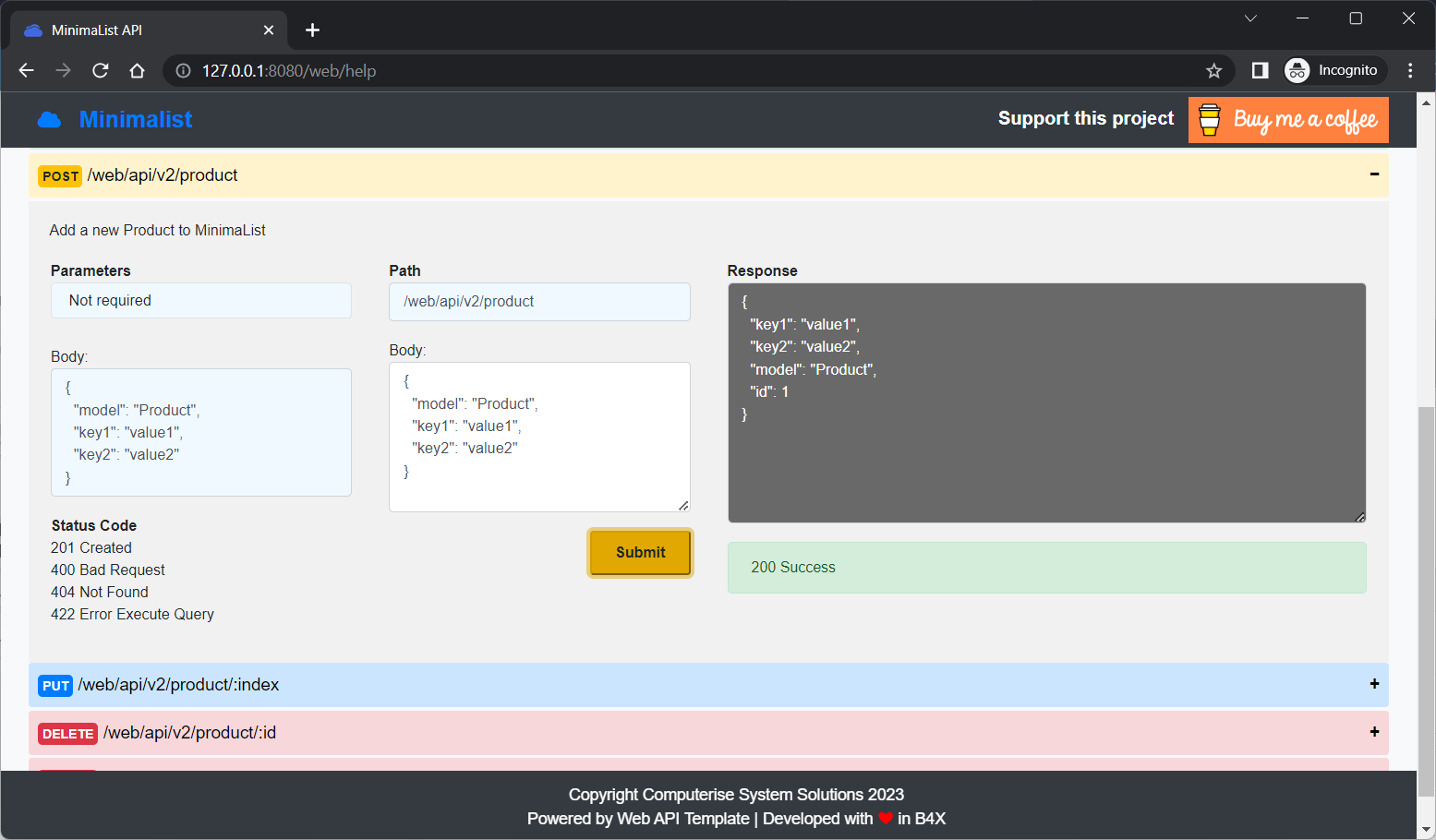Viewport: 1436px width, 840px height.
Task: Bookmark this page with the star
Action: coord(1213,71)
